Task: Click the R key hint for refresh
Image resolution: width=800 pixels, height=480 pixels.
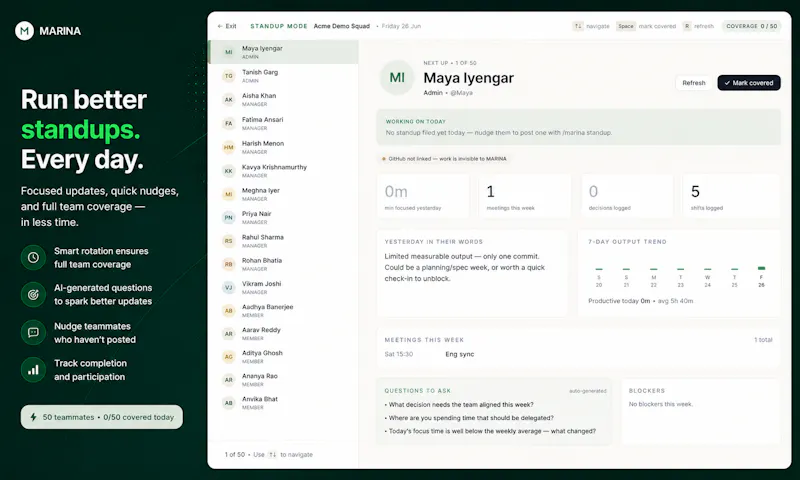Action: coord(687,26)
